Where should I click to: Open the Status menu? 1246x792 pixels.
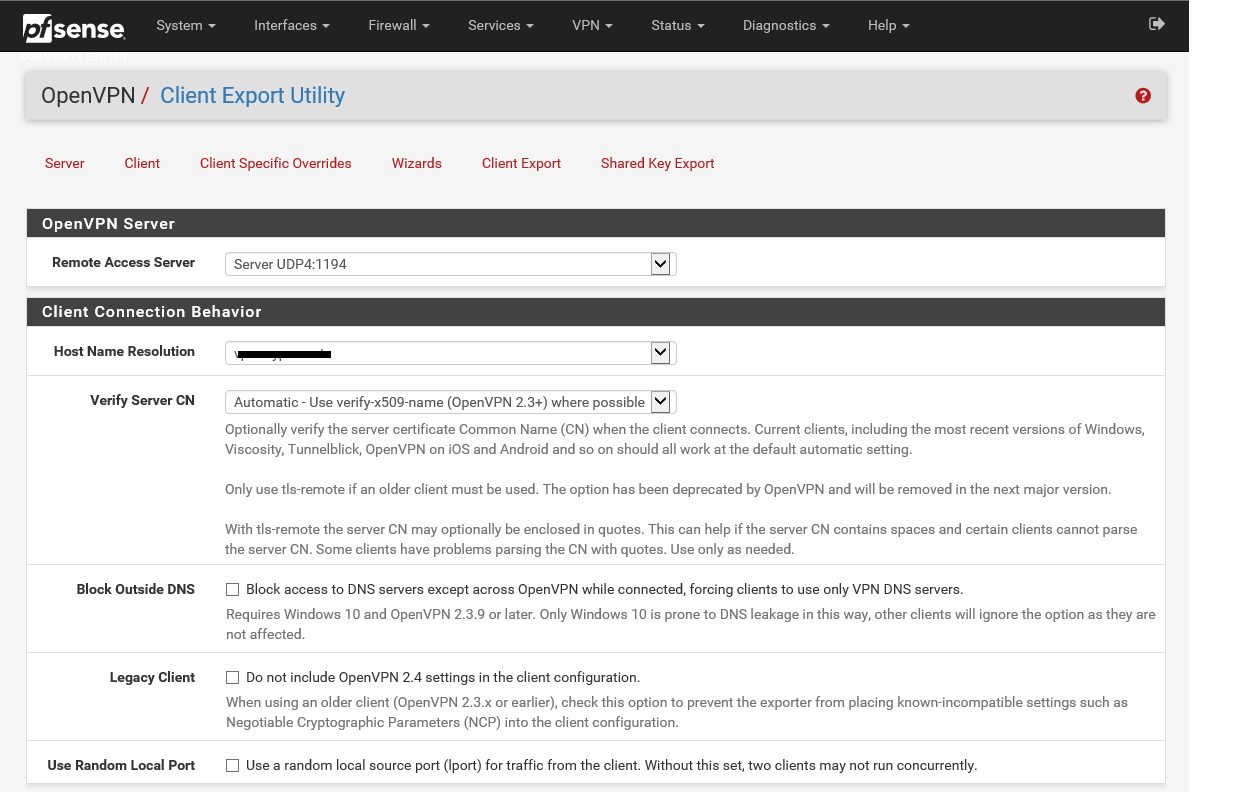pyautogui.click(x=678, y=25)
